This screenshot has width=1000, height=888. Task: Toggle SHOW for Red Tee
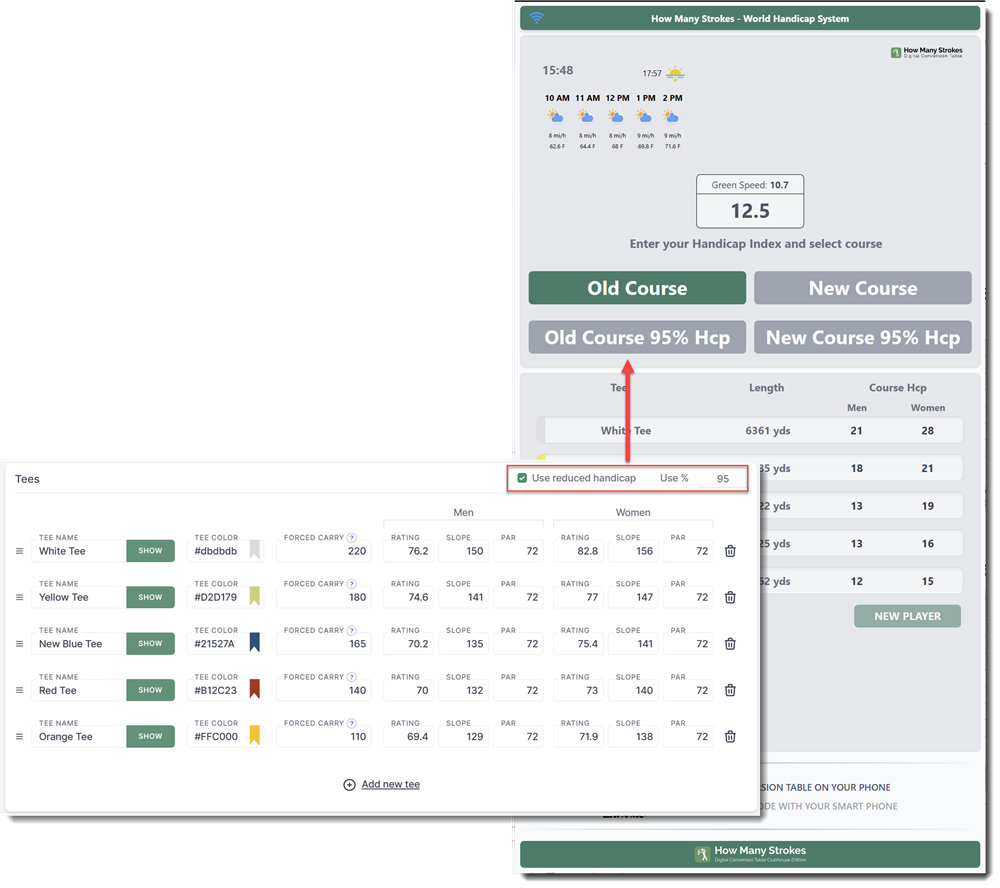151,690
